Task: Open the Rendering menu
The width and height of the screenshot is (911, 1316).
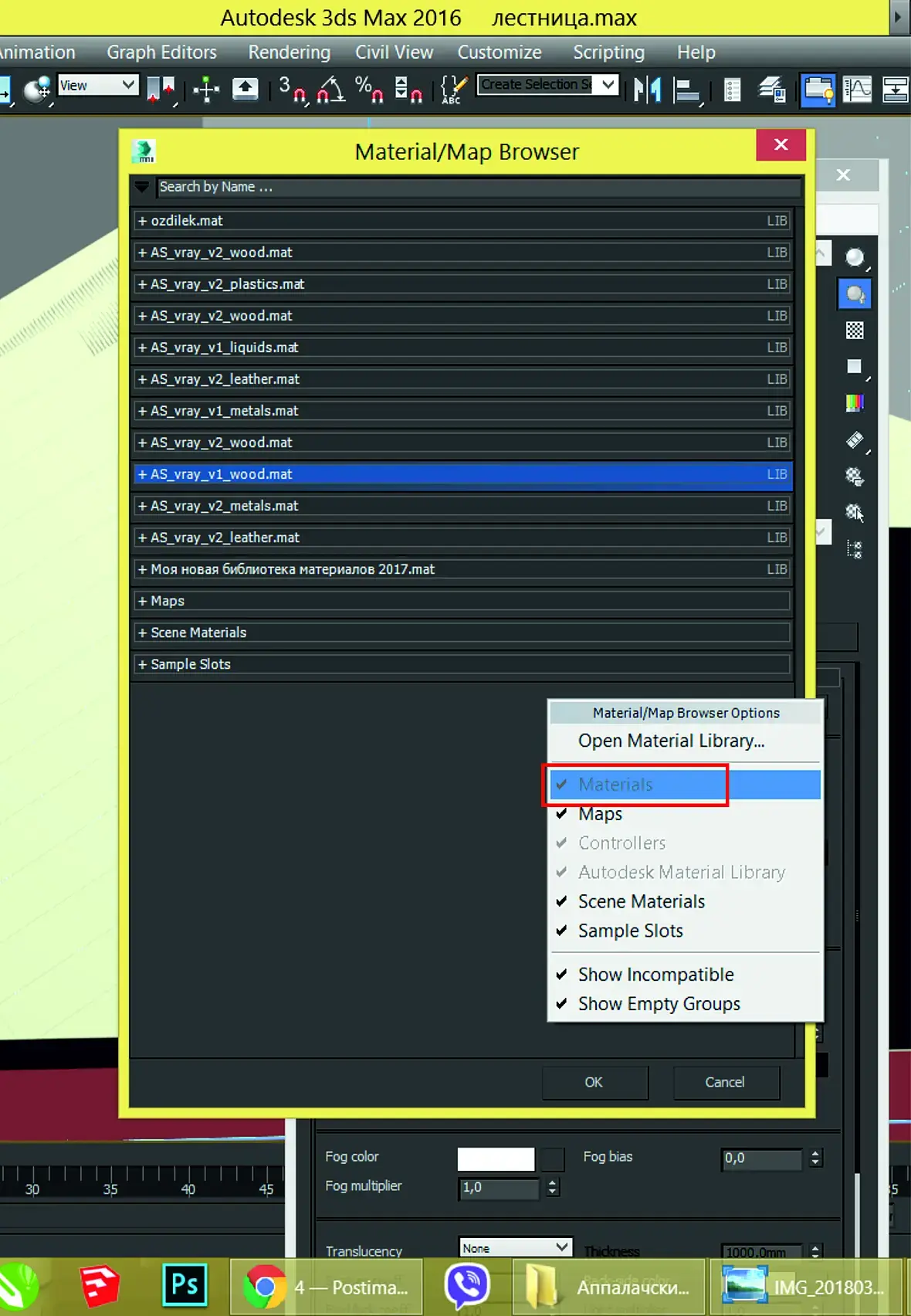Action: point(290,53)
